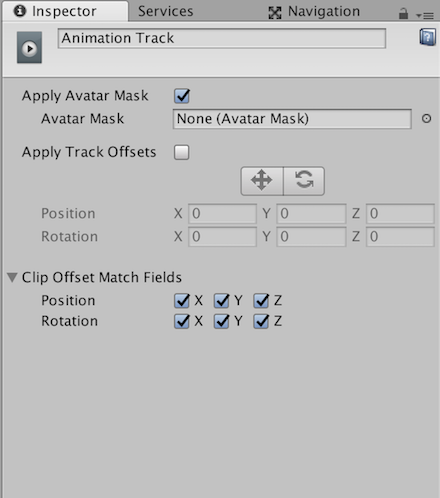Uncheck Rotation Z match field
Image resolution: width=440 pixels, height=498 pixels.
click(x=261, y=321)
